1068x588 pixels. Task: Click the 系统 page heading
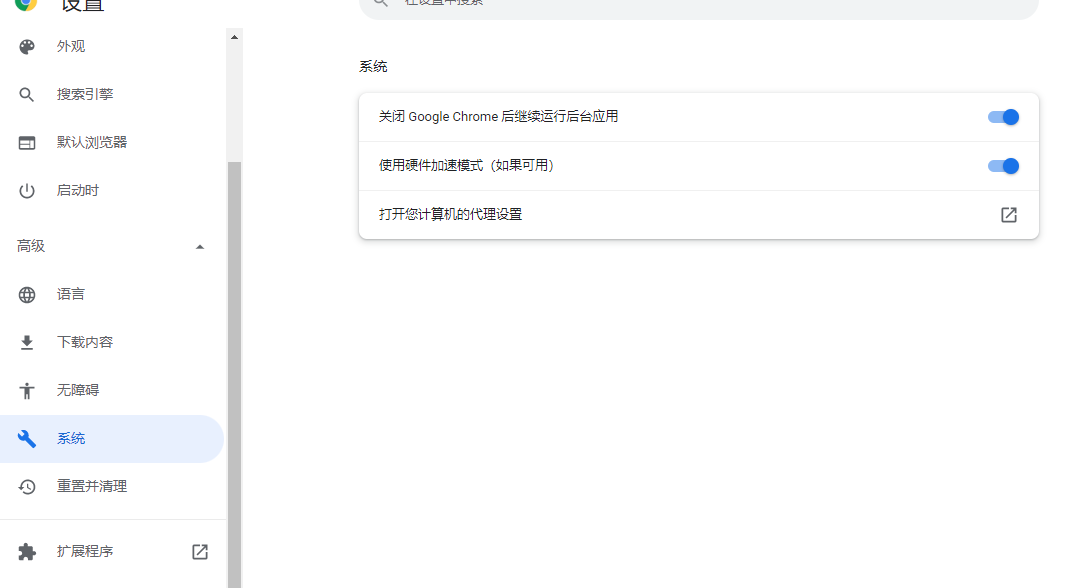click(373, 67)
